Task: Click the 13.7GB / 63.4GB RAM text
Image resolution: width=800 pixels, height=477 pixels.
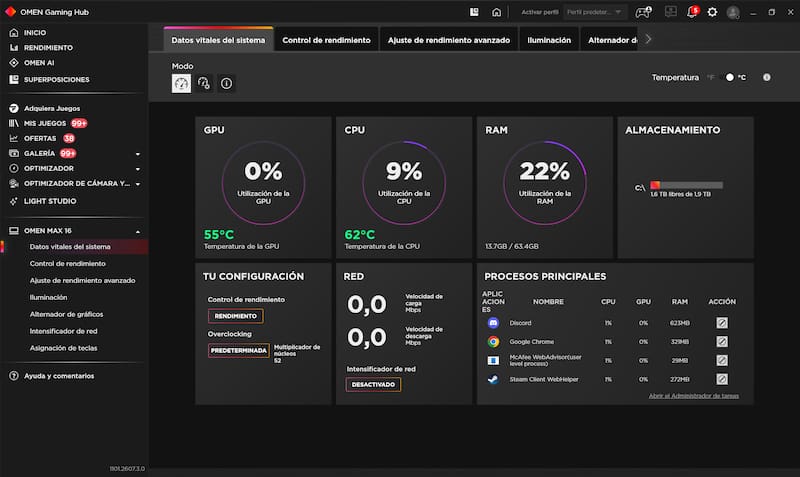Action: [x=512, y=246]
